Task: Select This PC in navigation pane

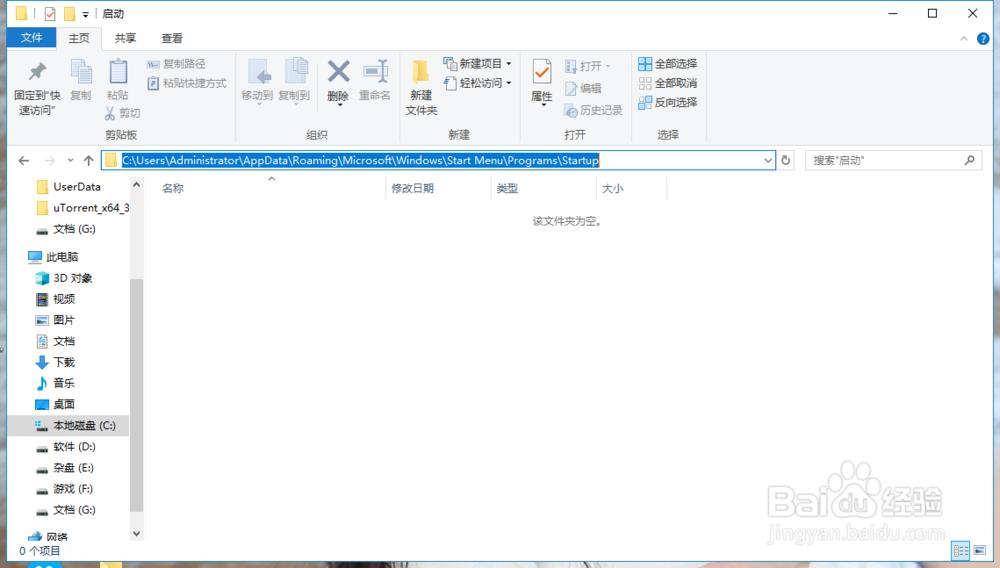Action: coord(54,257)
